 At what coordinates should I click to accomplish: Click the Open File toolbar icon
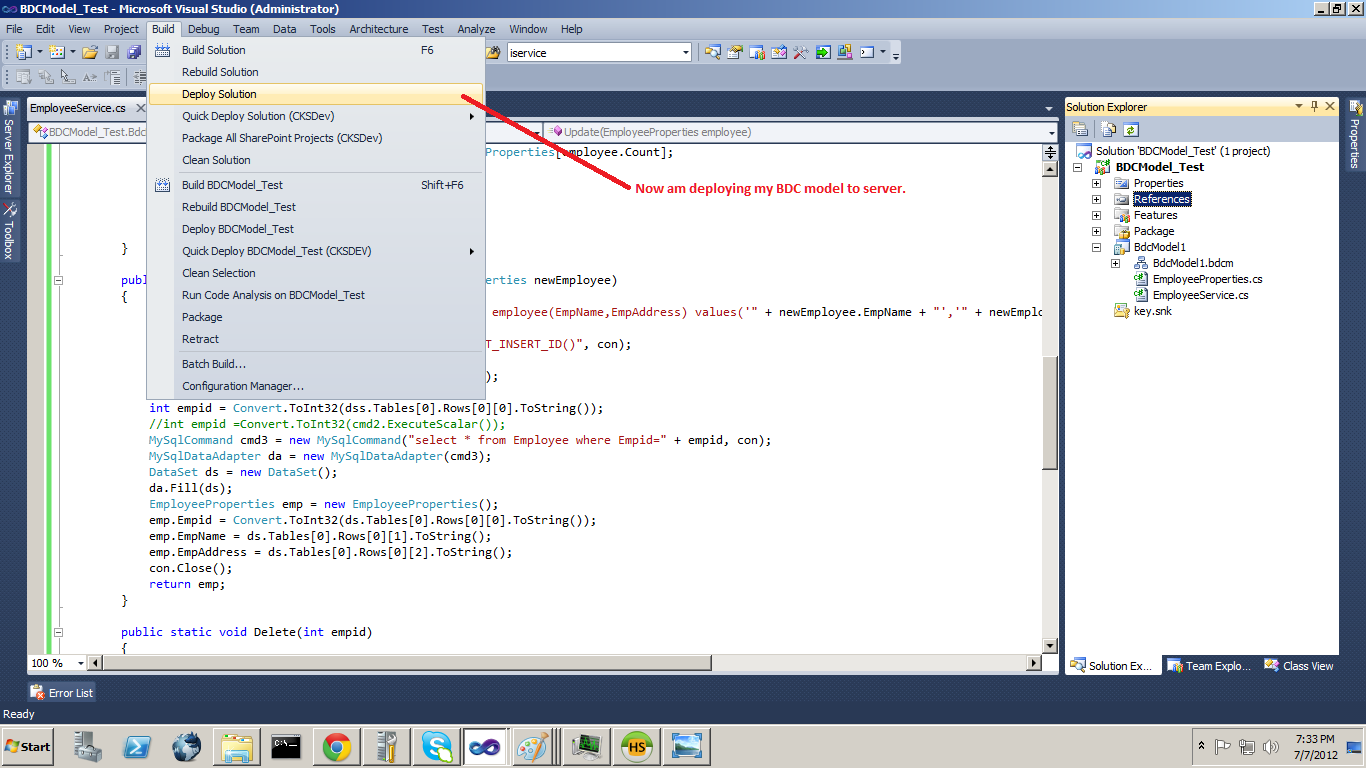pyautogui.click(x=90, y=52)
